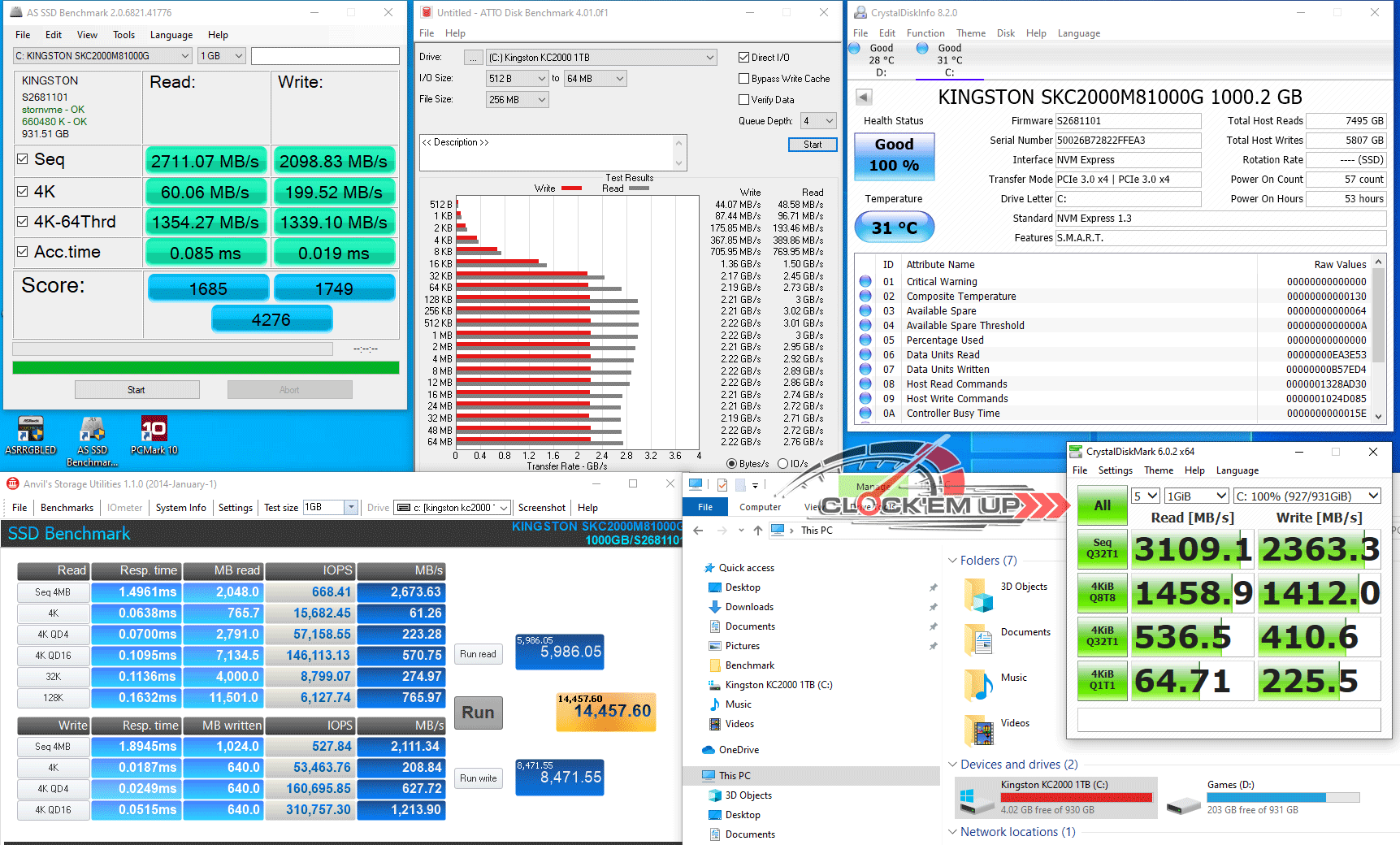The width and height of the screenshot is (1400, 845).
Task: Open the Function menu in CrystalDiskInfo
Action: tap(925, 33)
